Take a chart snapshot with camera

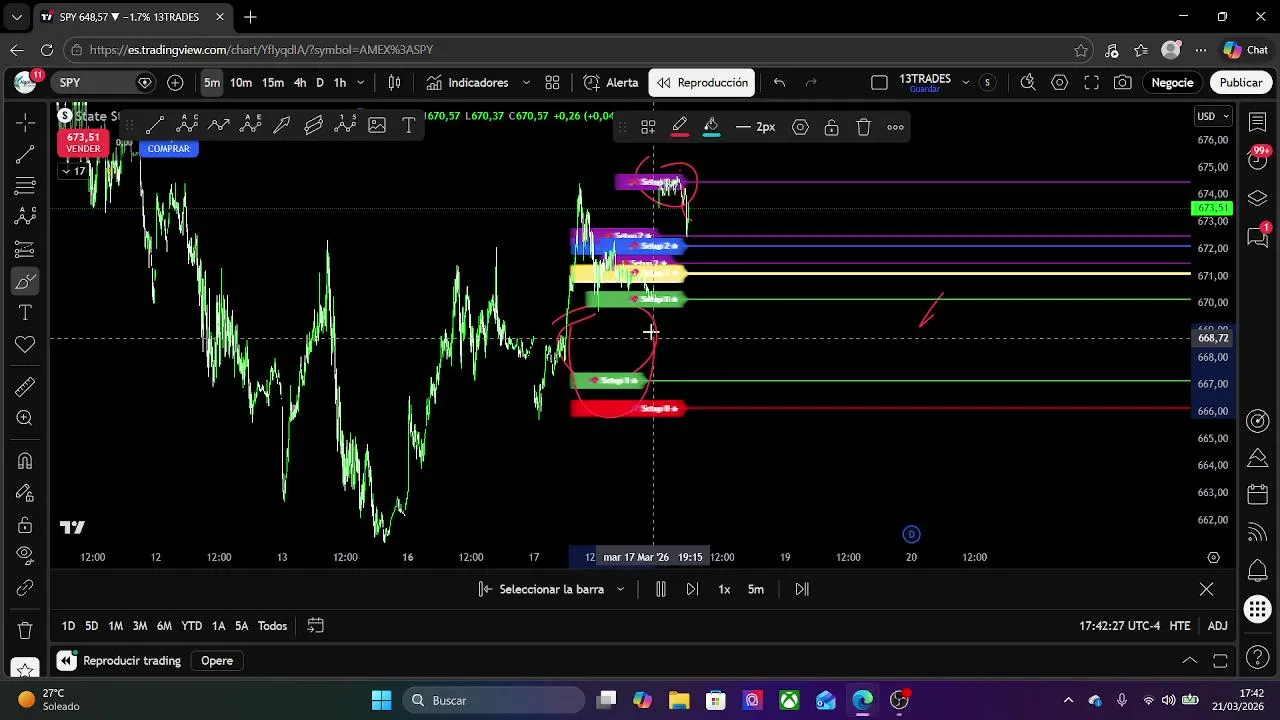(1123, 83)
